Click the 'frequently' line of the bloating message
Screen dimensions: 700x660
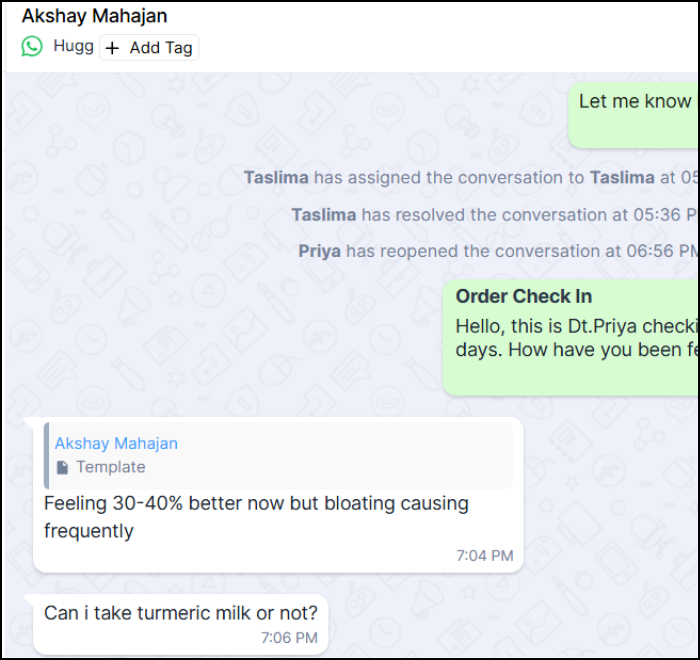(88, 531)
